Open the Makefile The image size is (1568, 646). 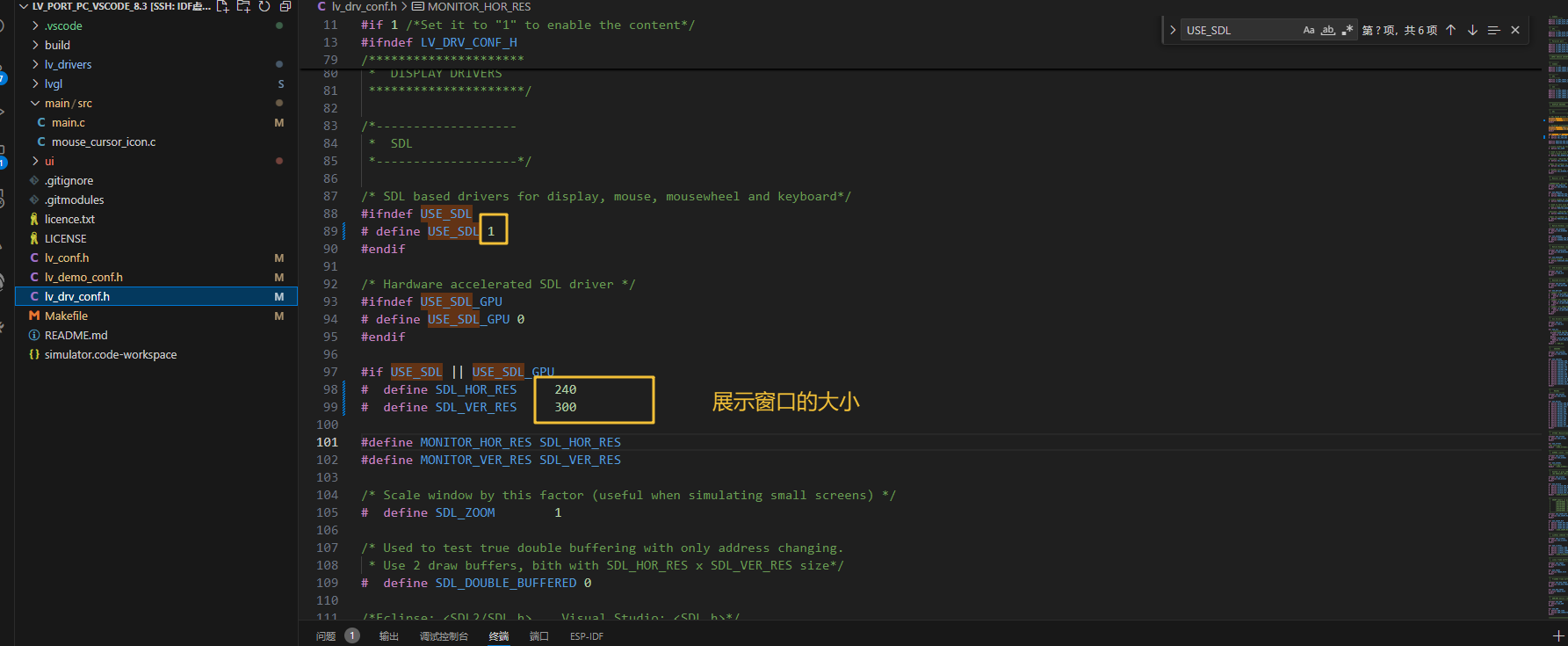tap(156, 316)
